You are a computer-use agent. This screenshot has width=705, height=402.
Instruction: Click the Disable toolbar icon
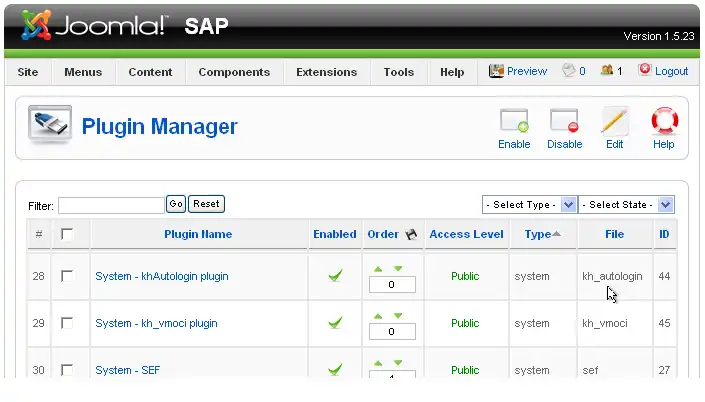click(x=564, y=123)
